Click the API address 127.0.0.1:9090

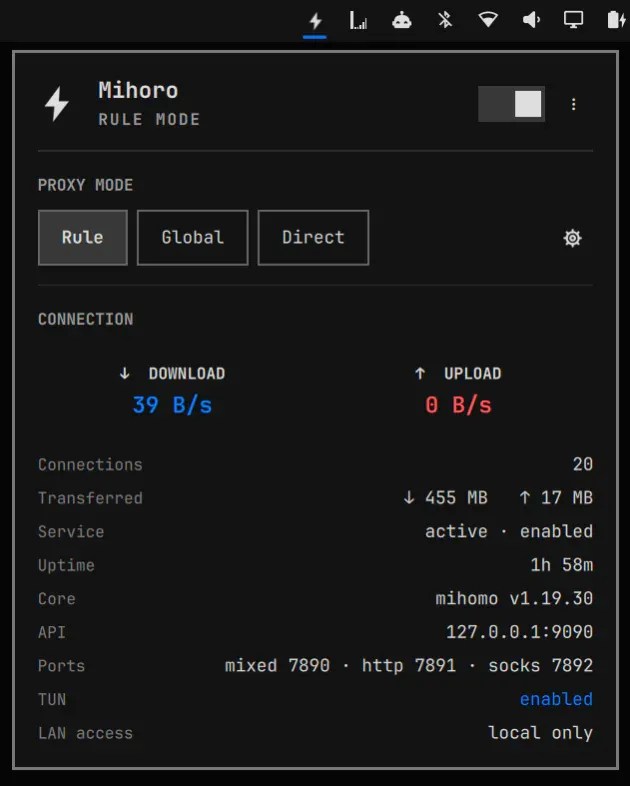(x=519, y=632)
